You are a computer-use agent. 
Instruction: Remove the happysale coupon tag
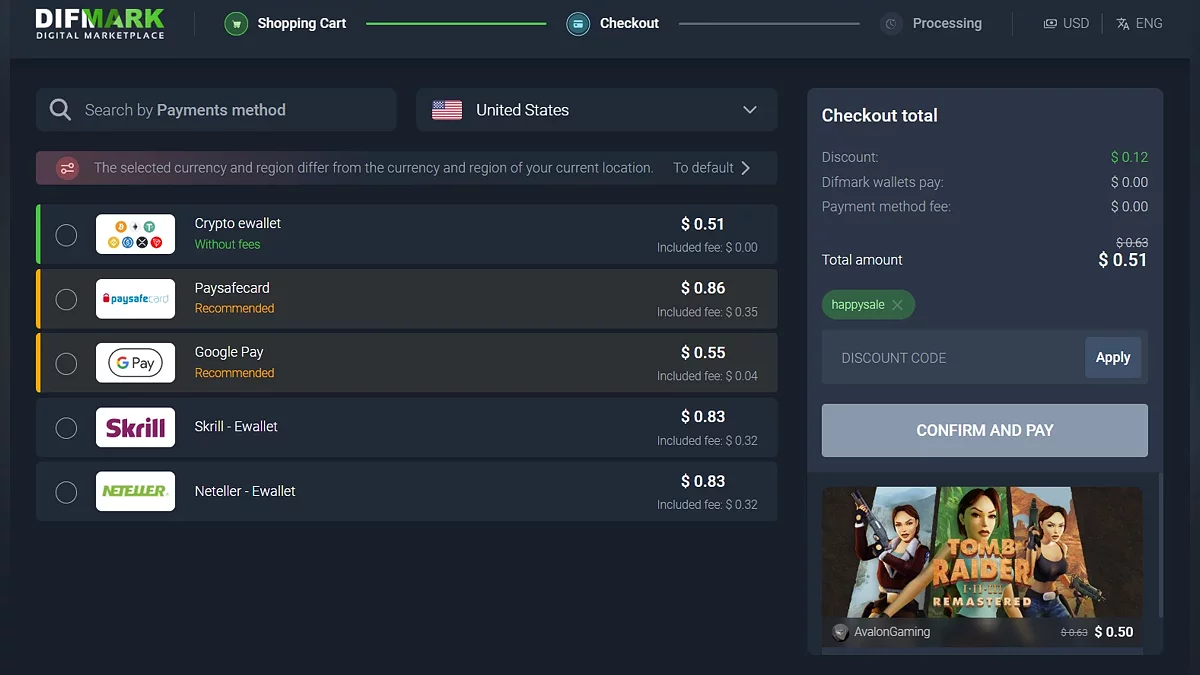click(897, 305)
